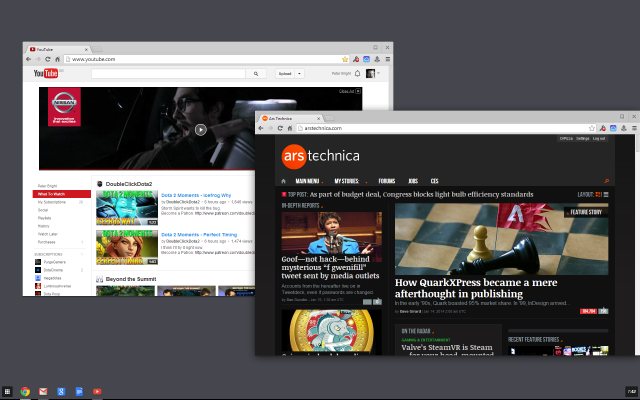Open the clock status area in the shelf
The height and width of the screenshot is (400, 640).
pos(631,391)
